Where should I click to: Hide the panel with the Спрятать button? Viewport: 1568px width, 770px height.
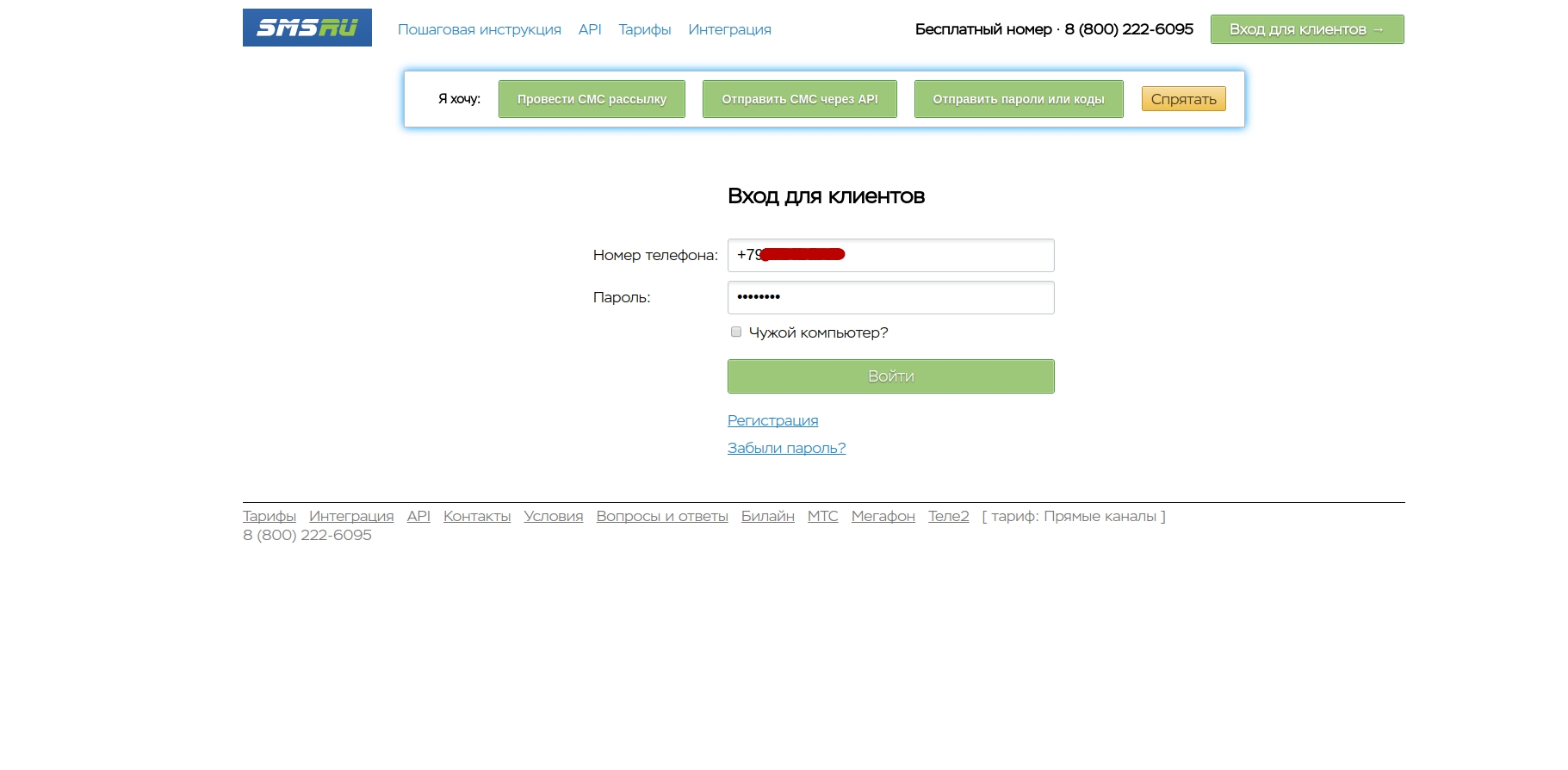click(1183, 99)
